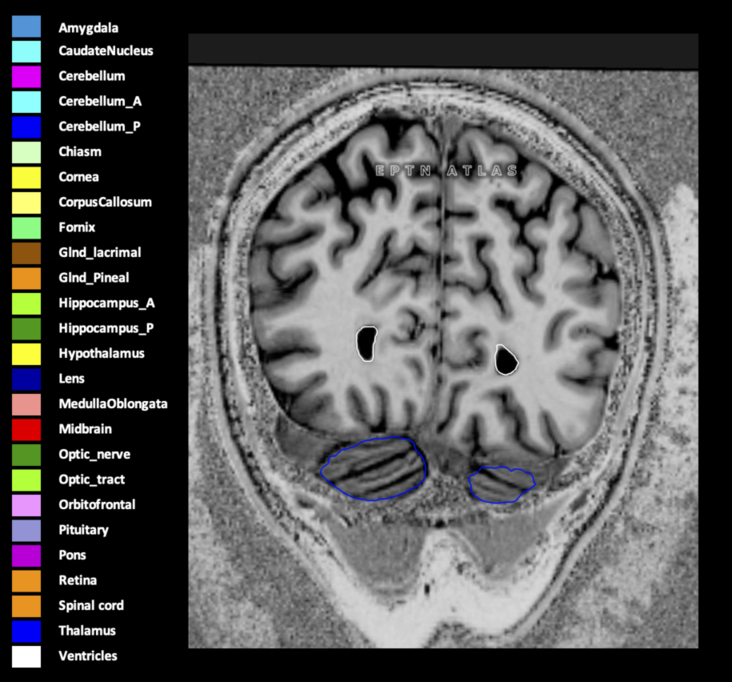Viewport: 732px width, 682px height.
Task: Click the larger blue cerebellum contour
Action: (x=373, y=469)
